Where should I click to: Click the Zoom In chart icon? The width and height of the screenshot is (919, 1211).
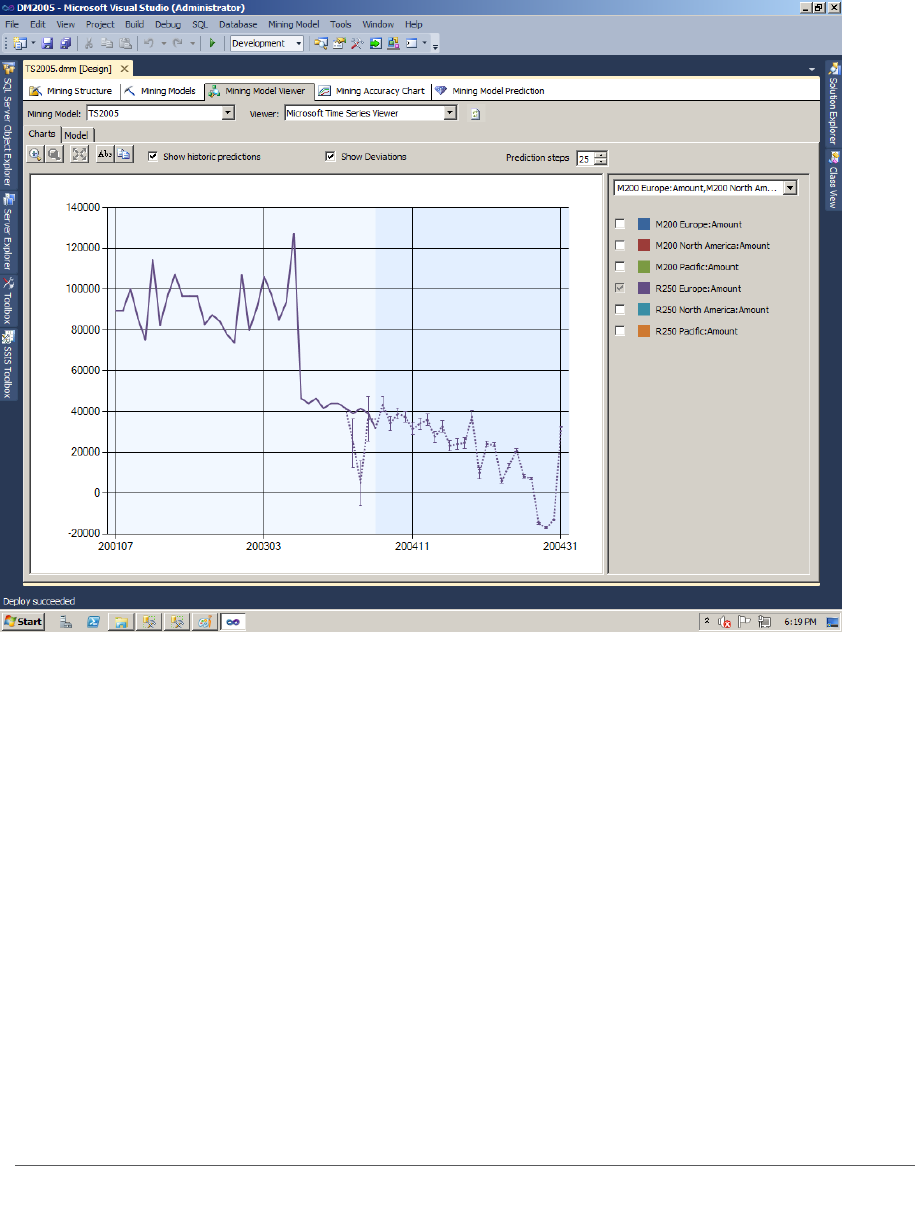click(x=35, y=154)
